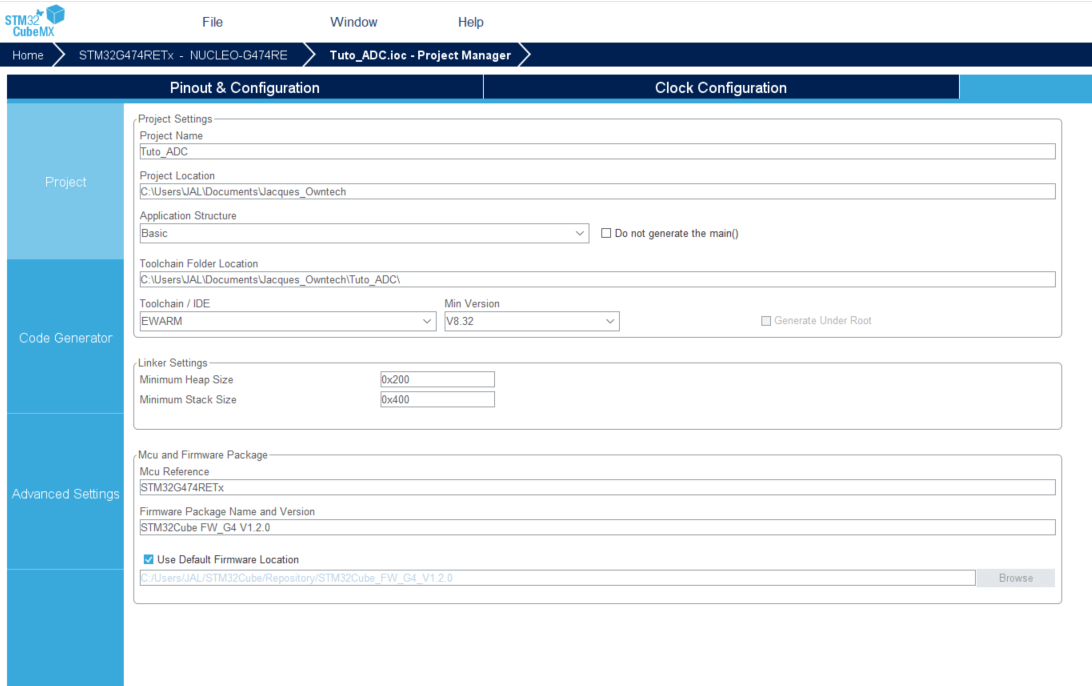Toggle Generate Under Root checkbox
The image size is (1092, 686).
point(766,321)
